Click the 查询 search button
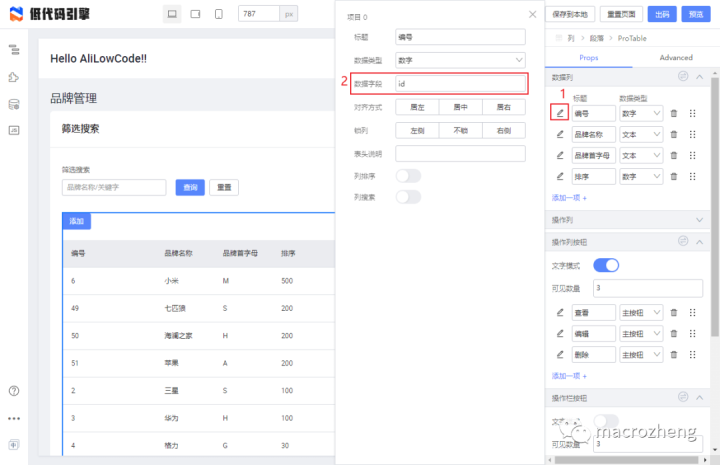Screen dimensions: 720x465 [x=190, y=187]
